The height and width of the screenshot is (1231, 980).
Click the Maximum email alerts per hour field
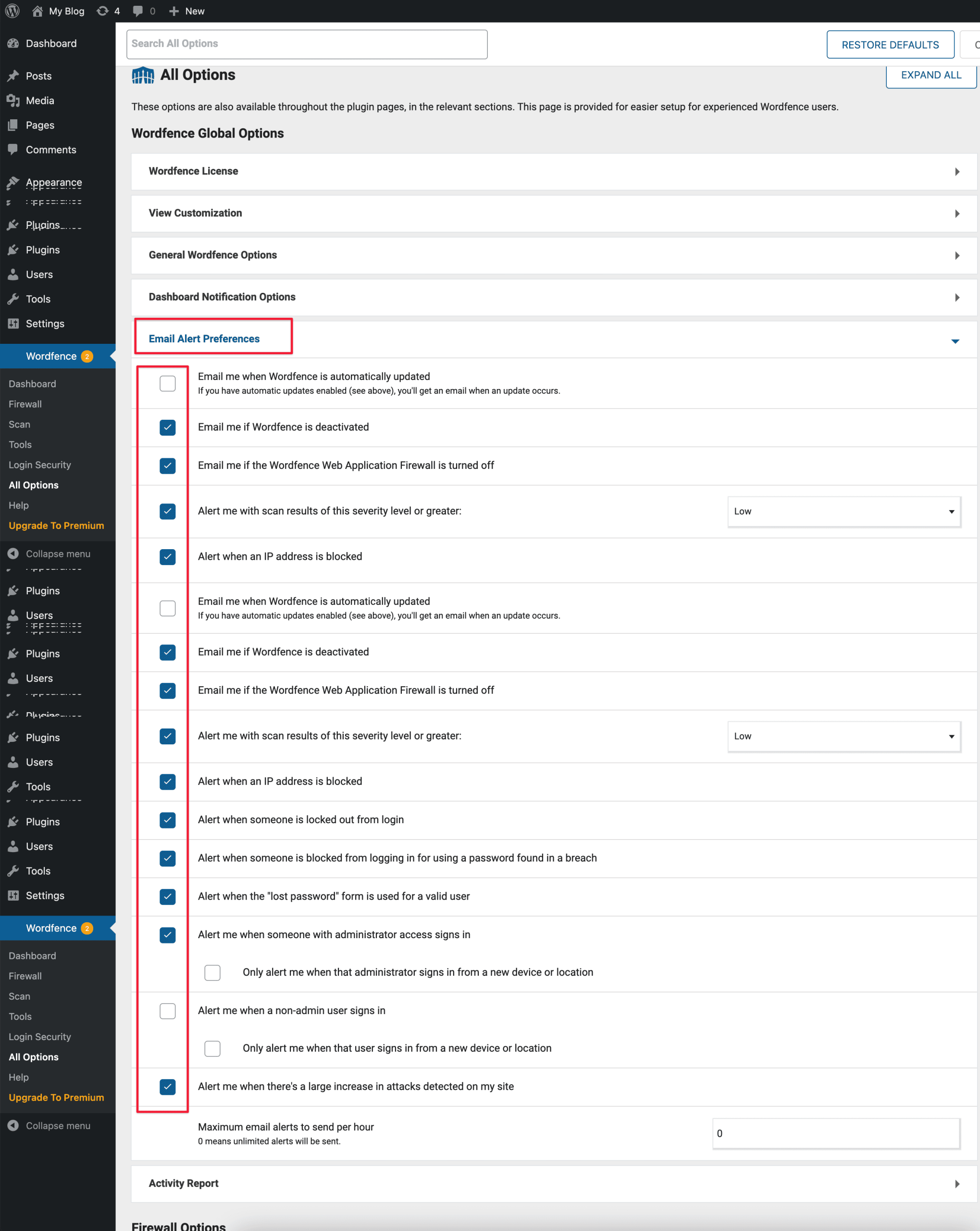click(836, 1133)
